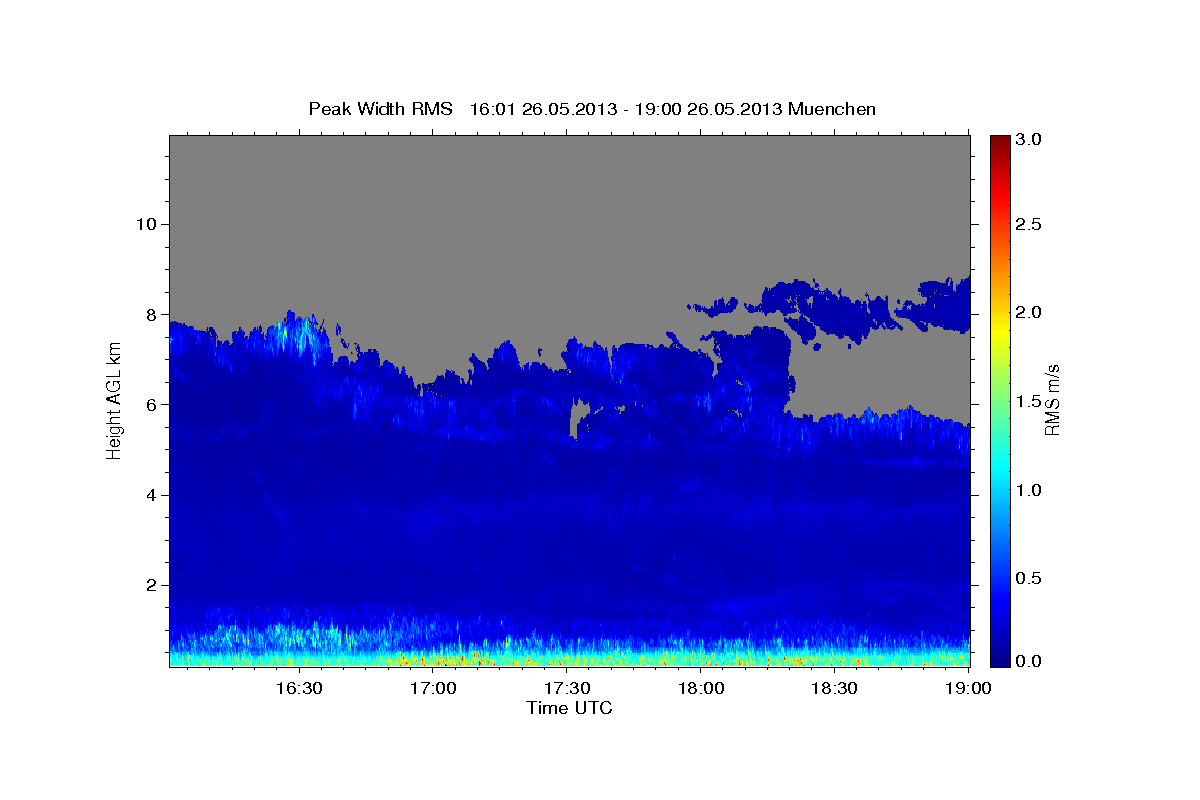This screenshot has width=1200, height=800.
Task: Click the dark red top of colorbar
Action: 999,143
